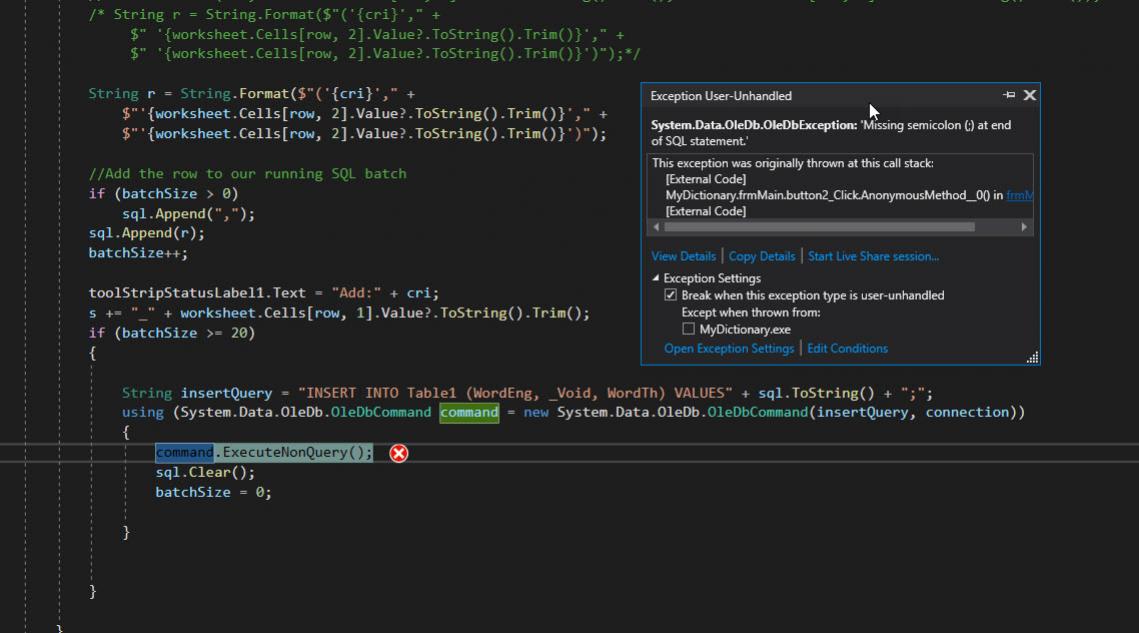
Task: Click the 'Except when thrown from:' label
Action: [x=750, y=313]
